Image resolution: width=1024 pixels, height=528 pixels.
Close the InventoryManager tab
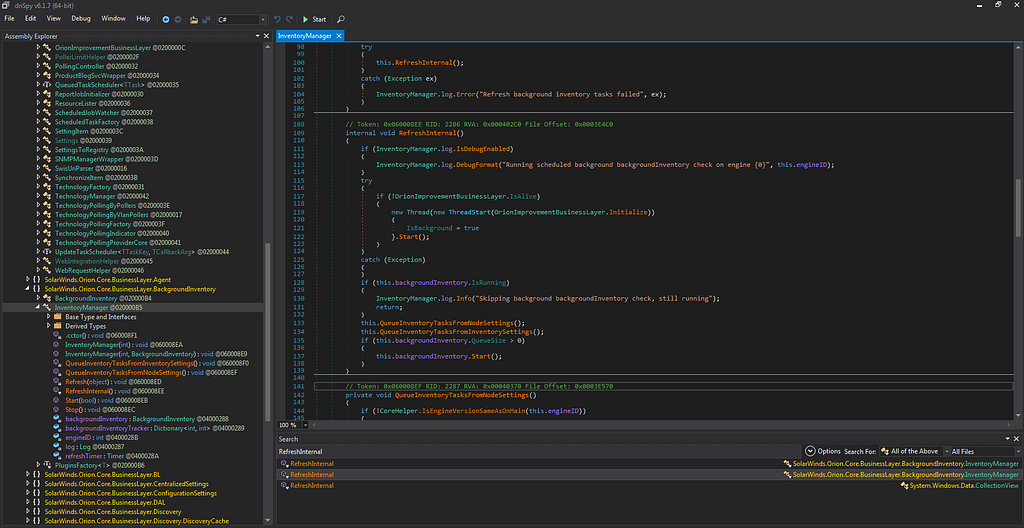point(339,36)
